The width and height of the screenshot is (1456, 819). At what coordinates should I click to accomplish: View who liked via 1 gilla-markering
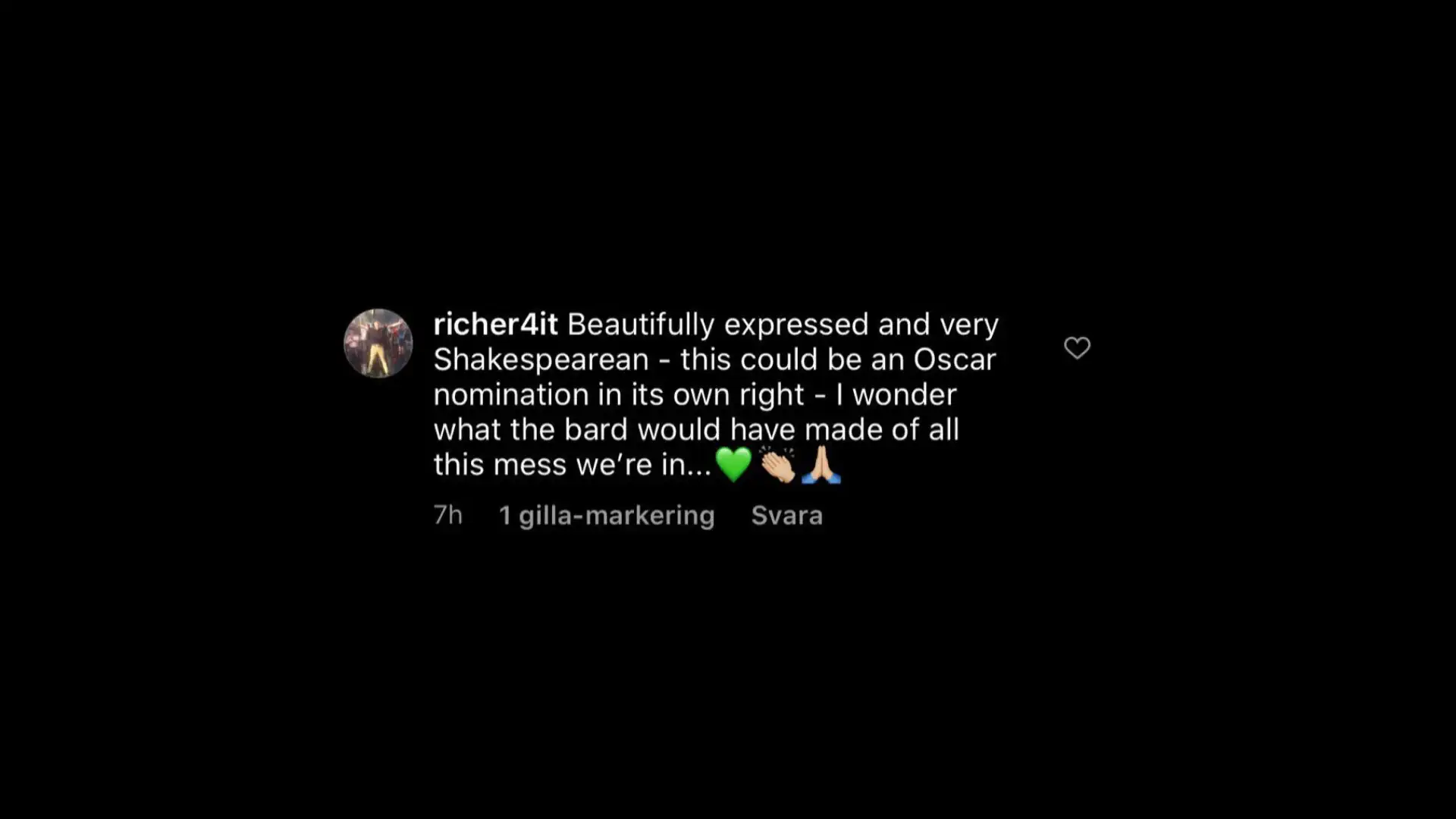607,516
